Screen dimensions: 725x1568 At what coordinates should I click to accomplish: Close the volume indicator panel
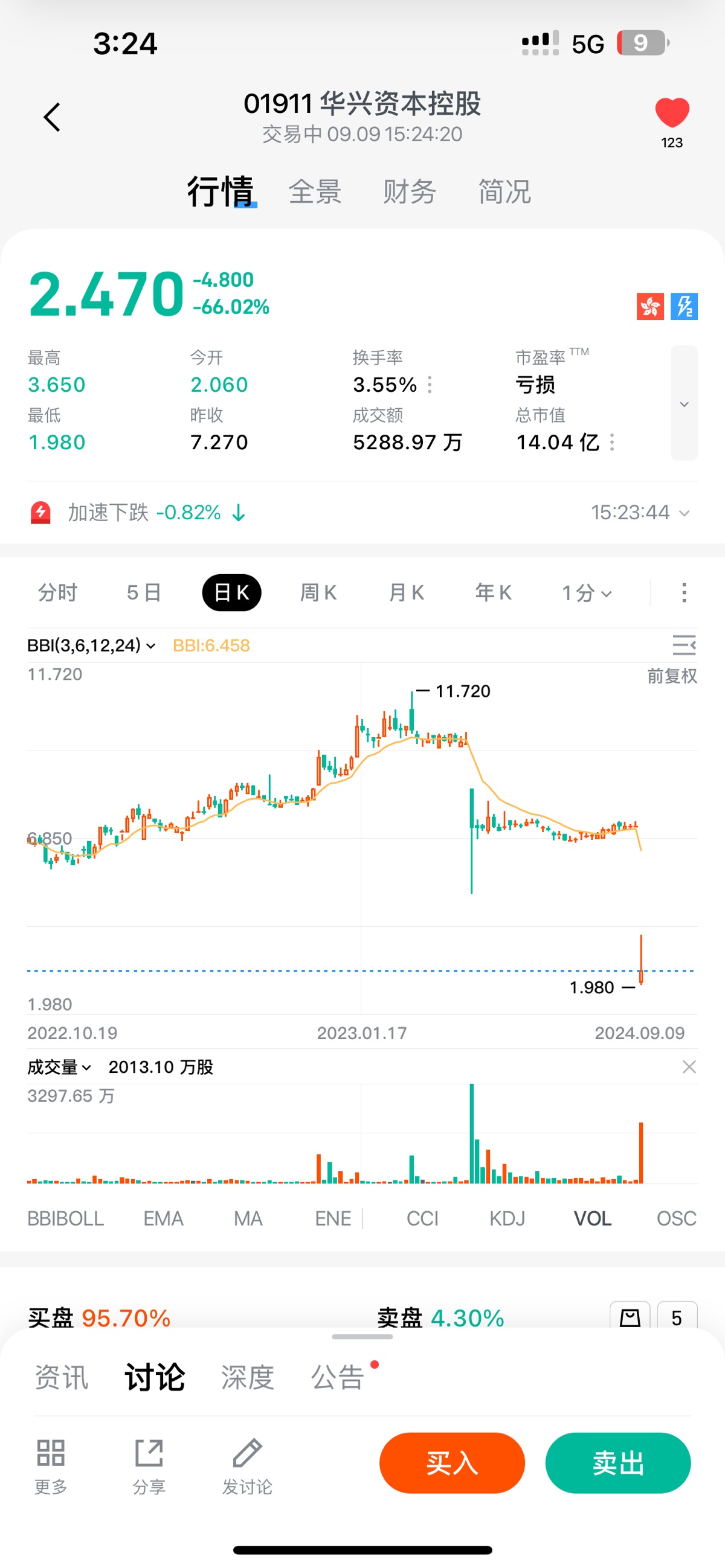point(688,1066)
